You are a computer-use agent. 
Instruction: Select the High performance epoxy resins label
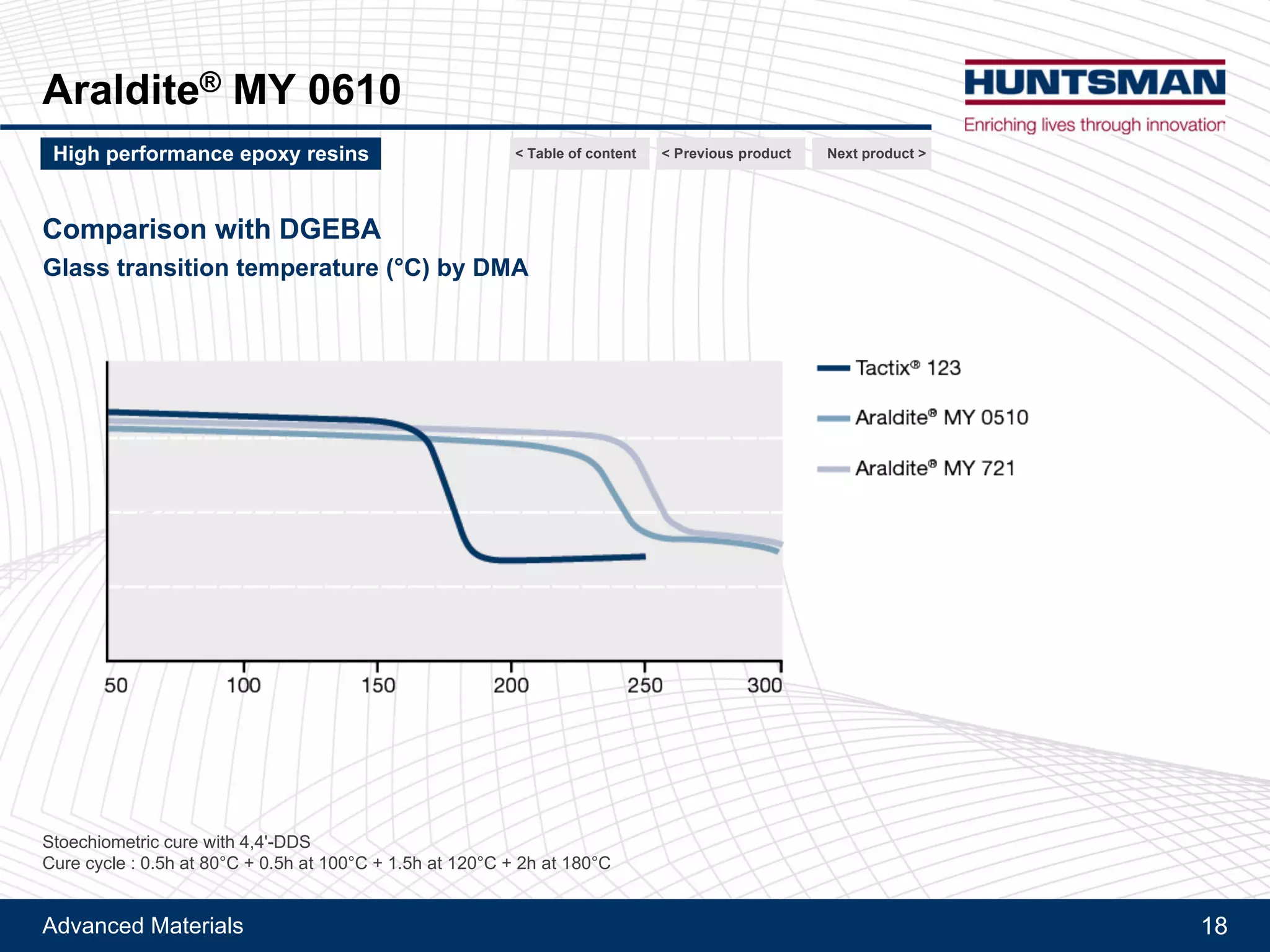tap(211, 154)
